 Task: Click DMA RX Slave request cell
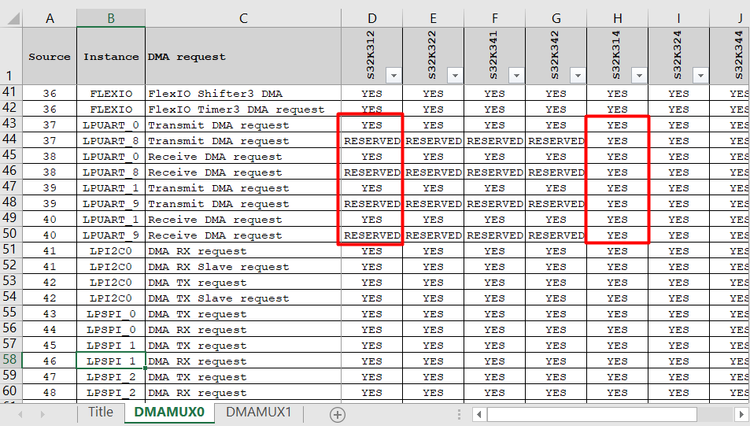[x=243, y=267]
